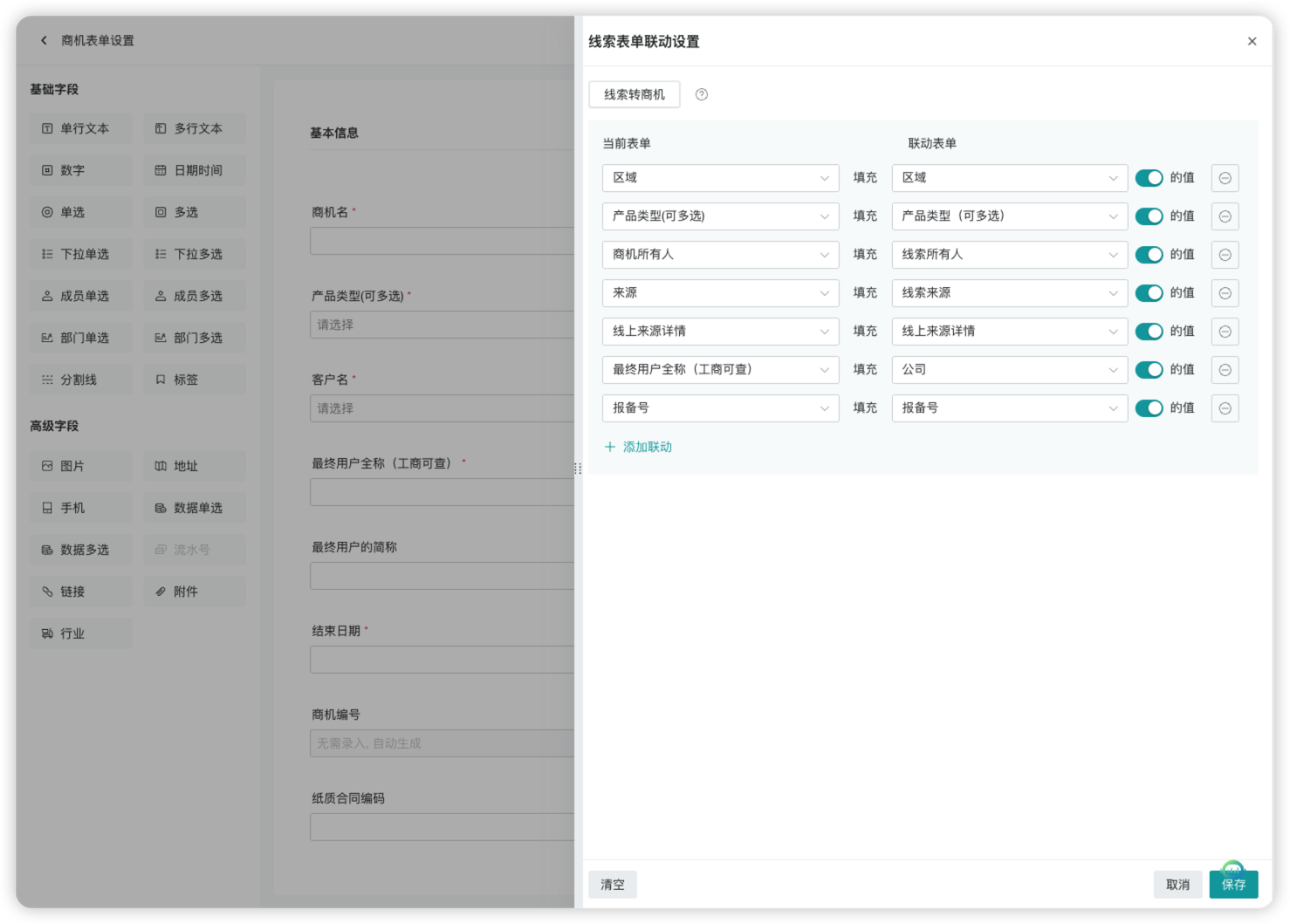The width and height of the screenshot is (1290, 924).
Task: Click the plus icon to add linkage
Action: [x=610, y=447]
